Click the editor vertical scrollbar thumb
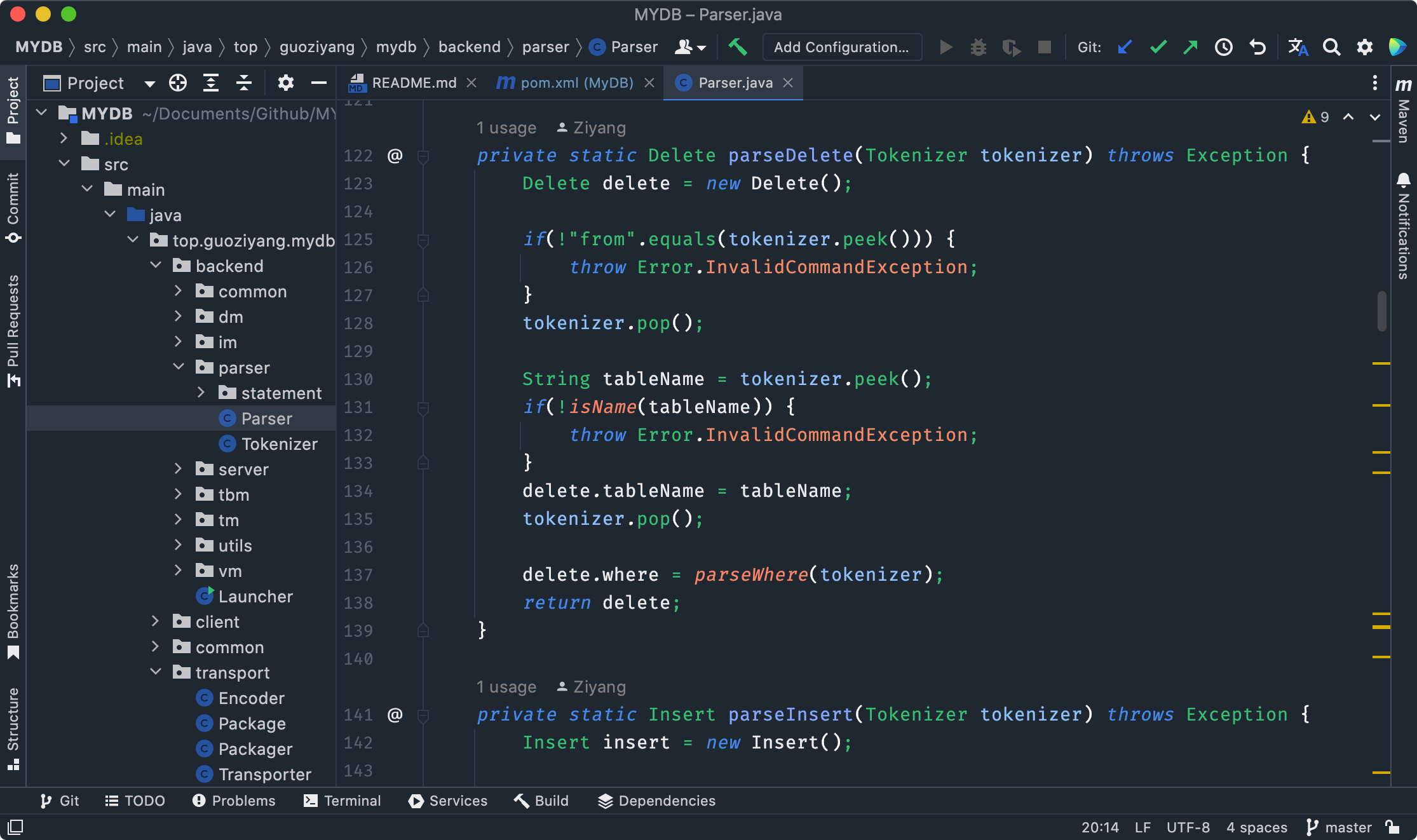Screen dimensions: 1417x840 pos(1381,311)
